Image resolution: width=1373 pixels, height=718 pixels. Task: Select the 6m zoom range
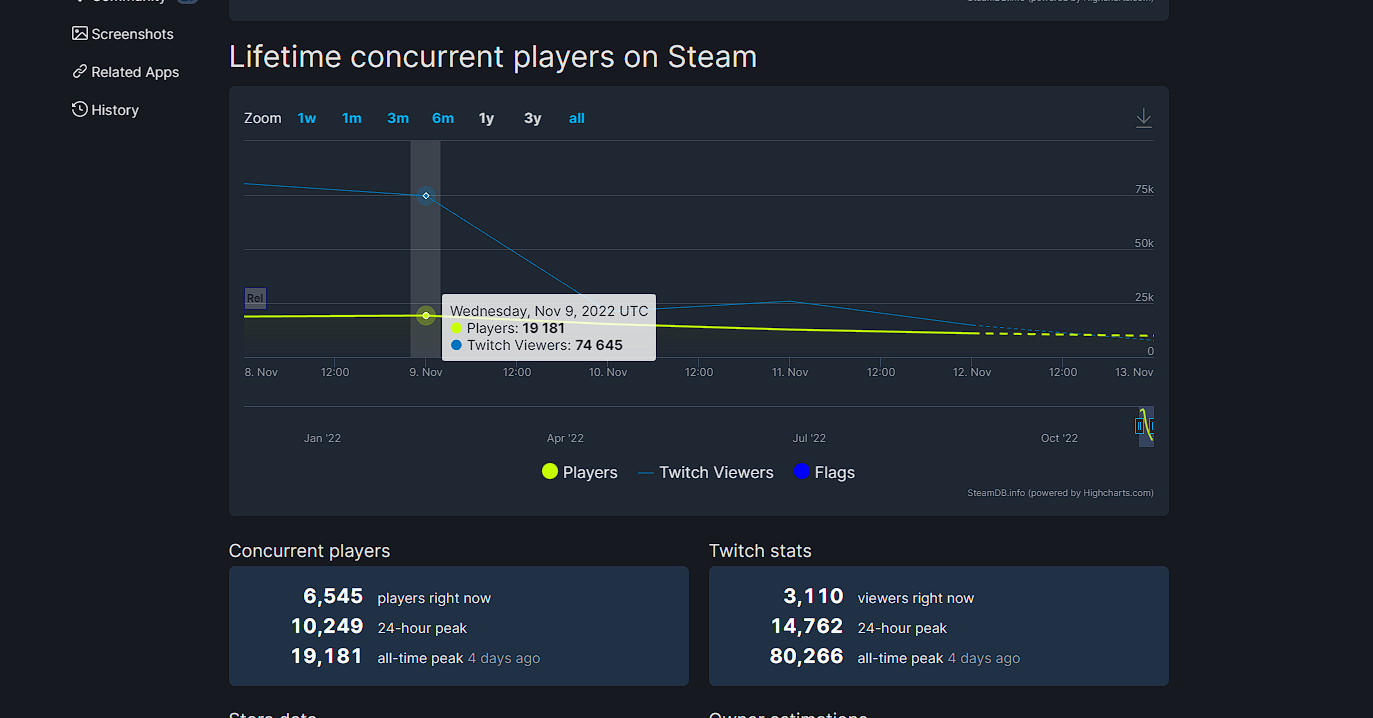point(443,118)
